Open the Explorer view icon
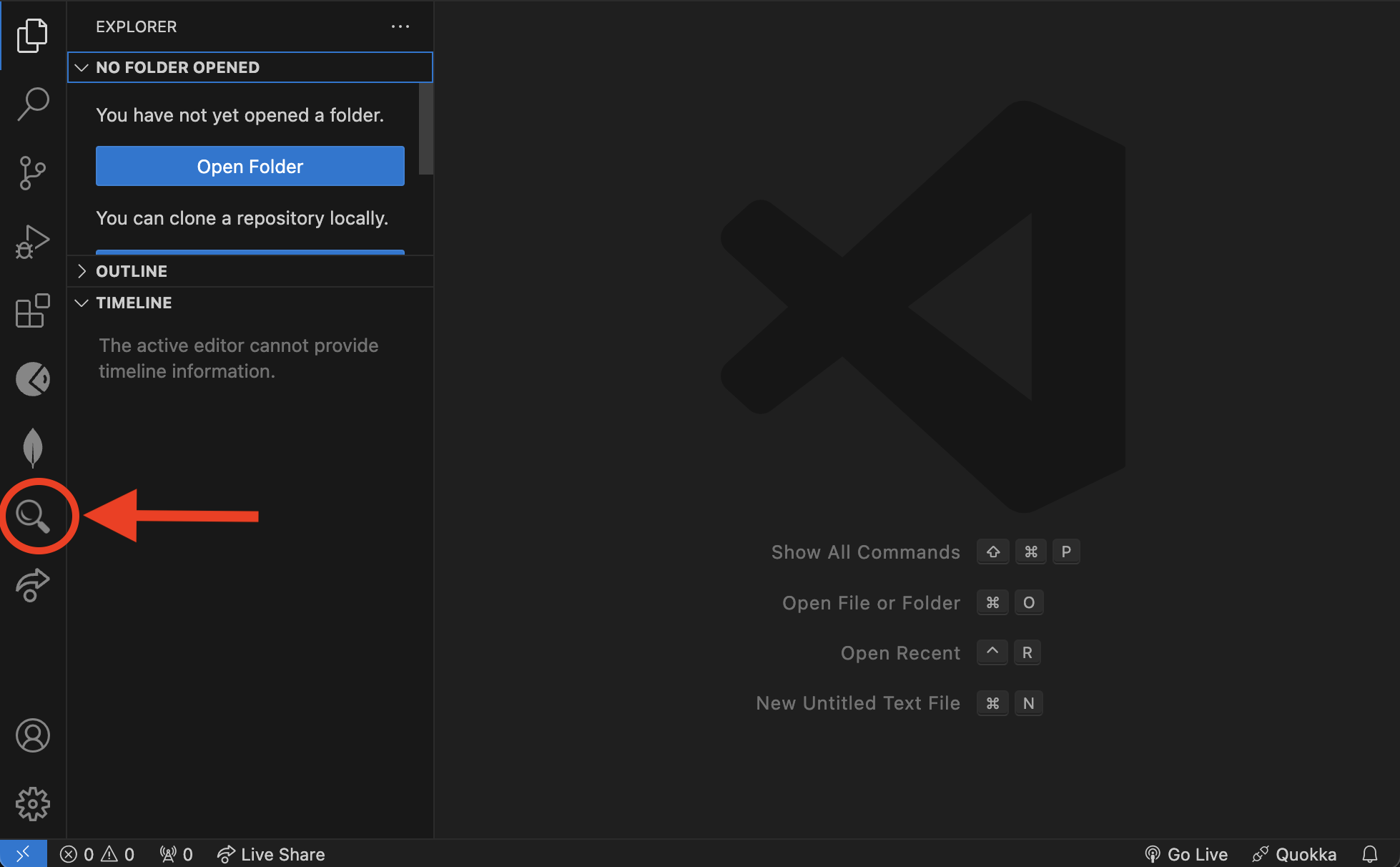Viewport: 1400px width, 867px height. click(x=32, y=35)
